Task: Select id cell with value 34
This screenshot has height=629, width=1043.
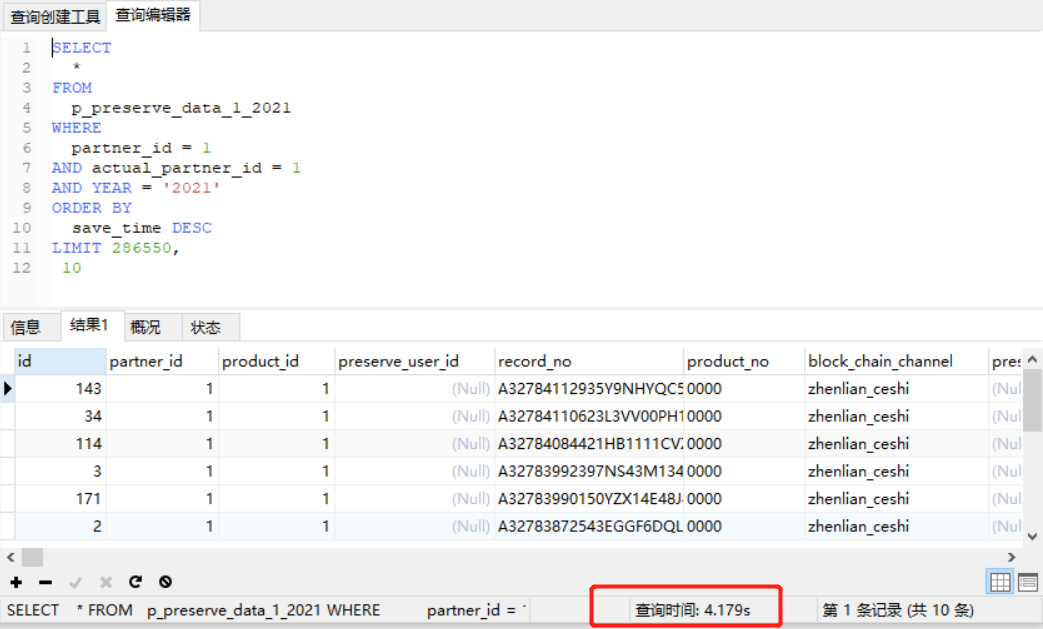Action: click(60, 416)
